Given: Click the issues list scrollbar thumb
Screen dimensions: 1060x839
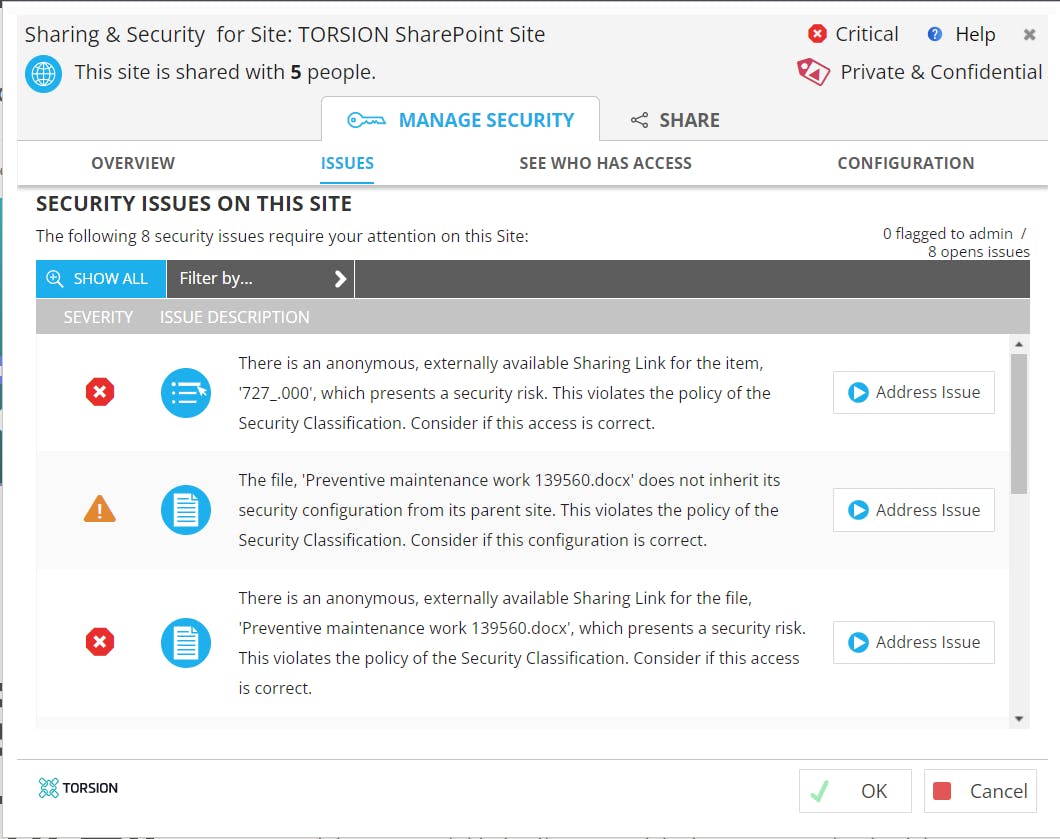Looking at the screenshot, I should click(x=1019, y=424).
